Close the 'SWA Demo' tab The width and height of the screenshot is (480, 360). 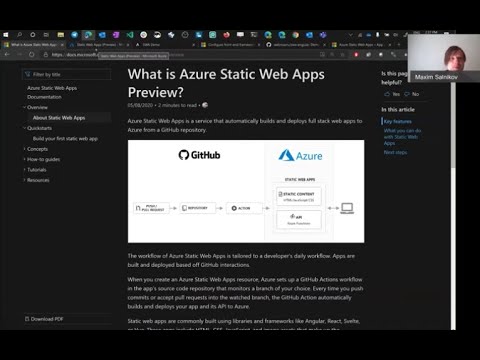(x=194, y=44)
